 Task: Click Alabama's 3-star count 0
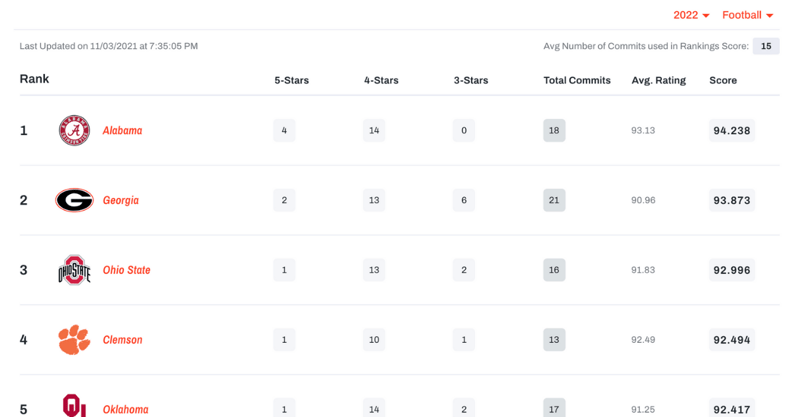[x=464, y=130]
